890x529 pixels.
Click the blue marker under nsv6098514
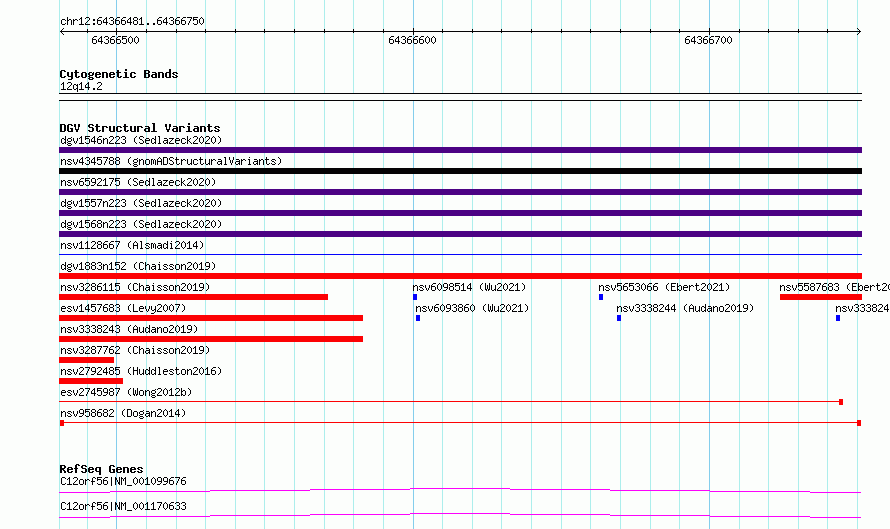point(415,297)
